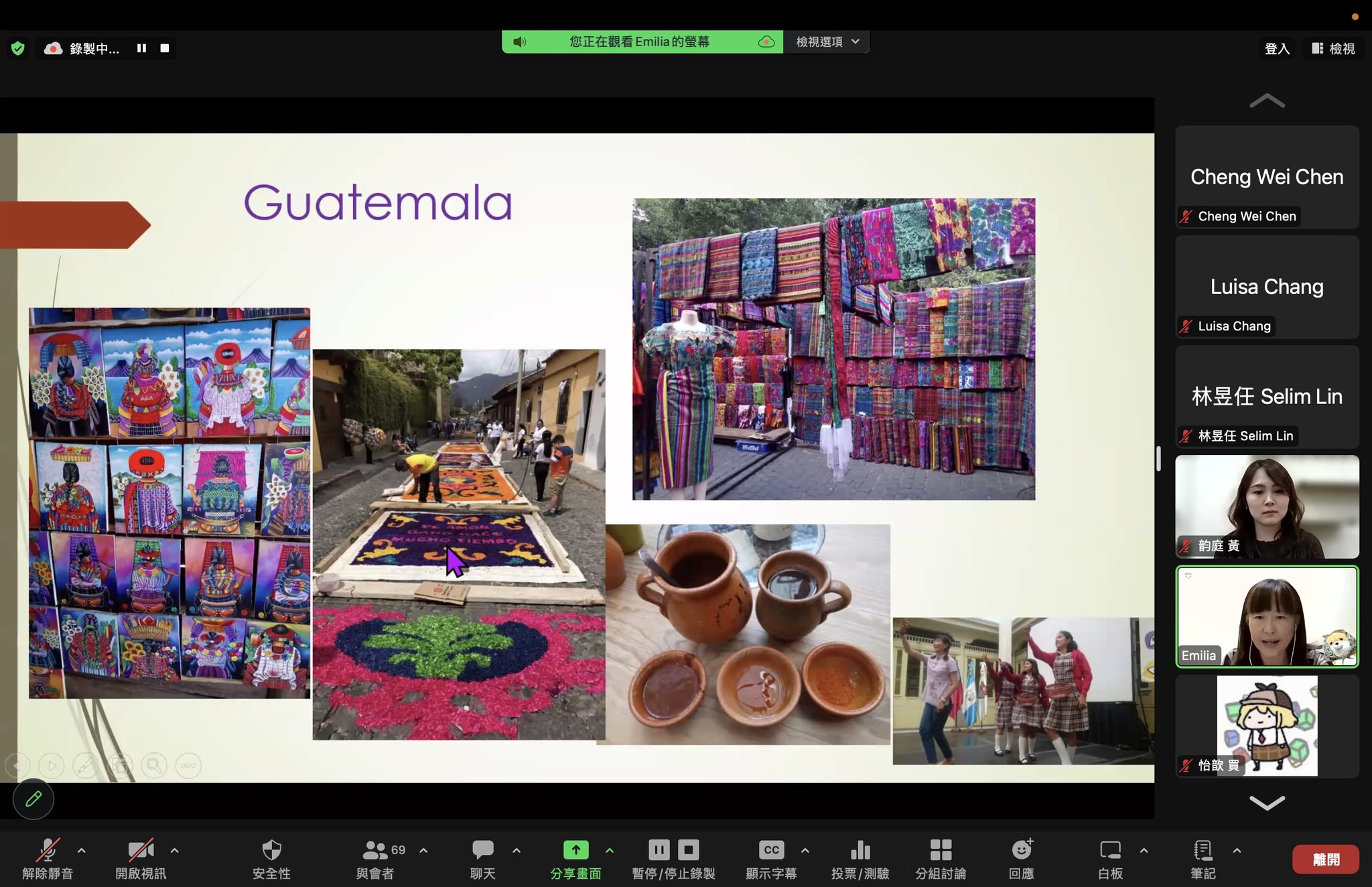Expand whiteboard options arrow beside 白板

(x=1144, y=850)
